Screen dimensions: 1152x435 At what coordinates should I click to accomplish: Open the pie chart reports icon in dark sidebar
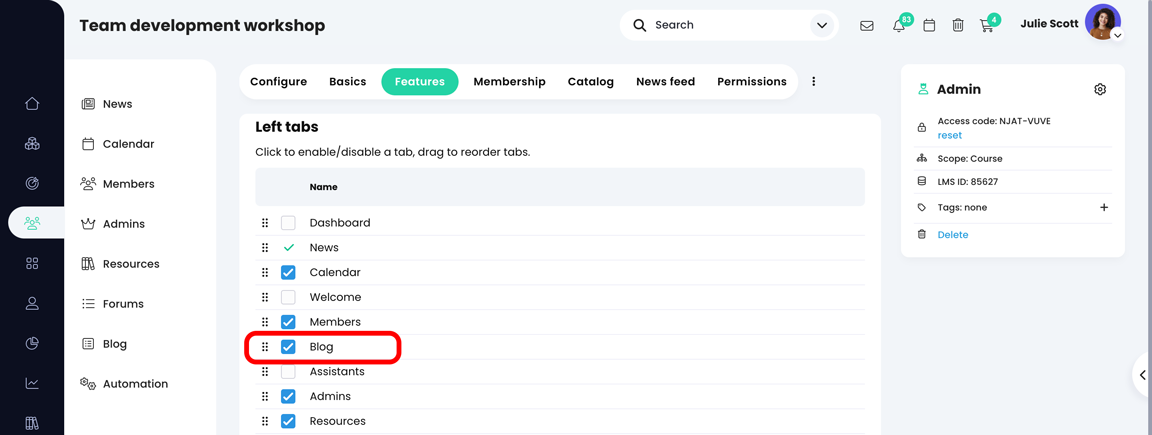click(x=32, y=342)
